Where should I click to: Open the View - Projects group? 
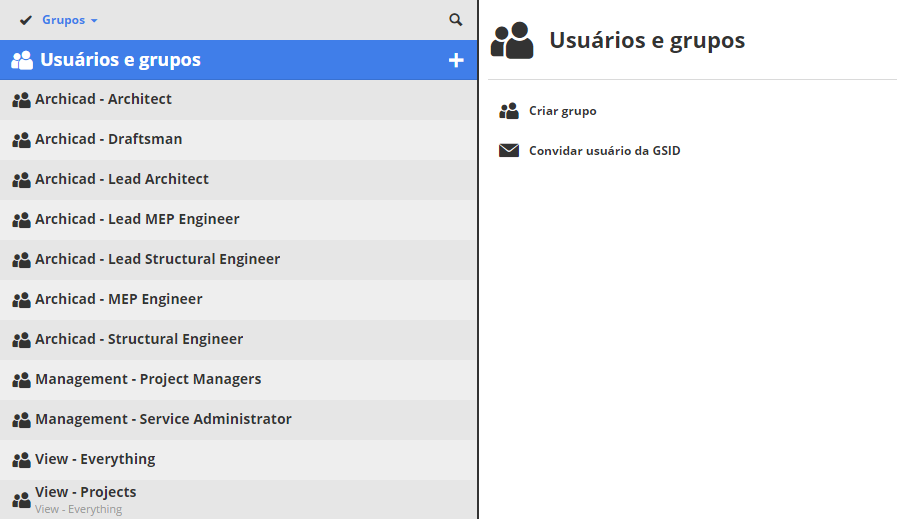tap(86, 493)
